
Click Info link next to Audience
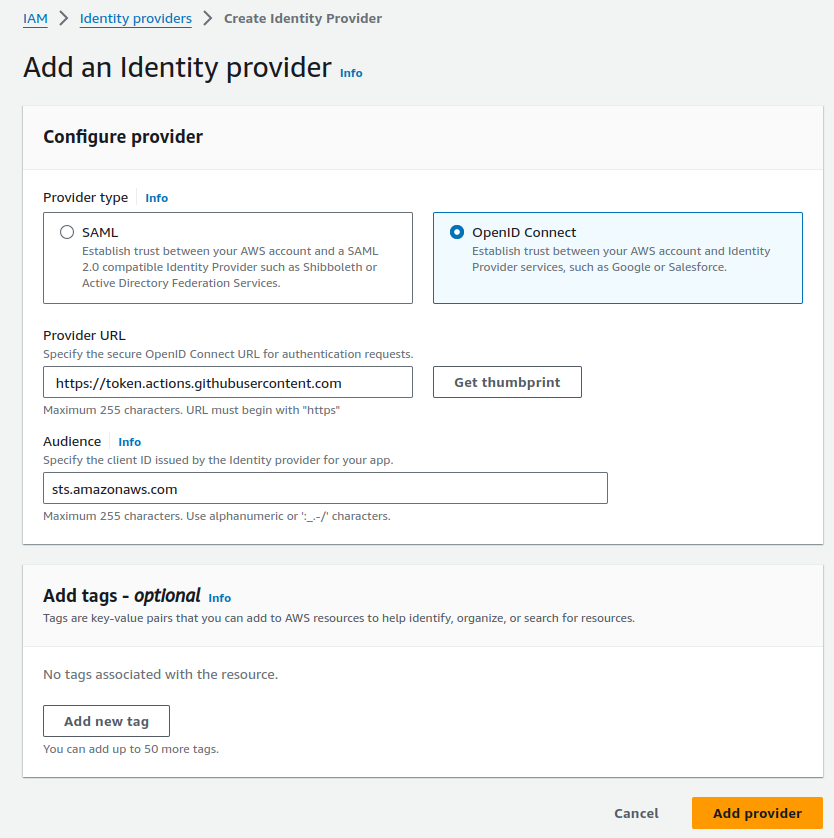(x=130, y=442)
